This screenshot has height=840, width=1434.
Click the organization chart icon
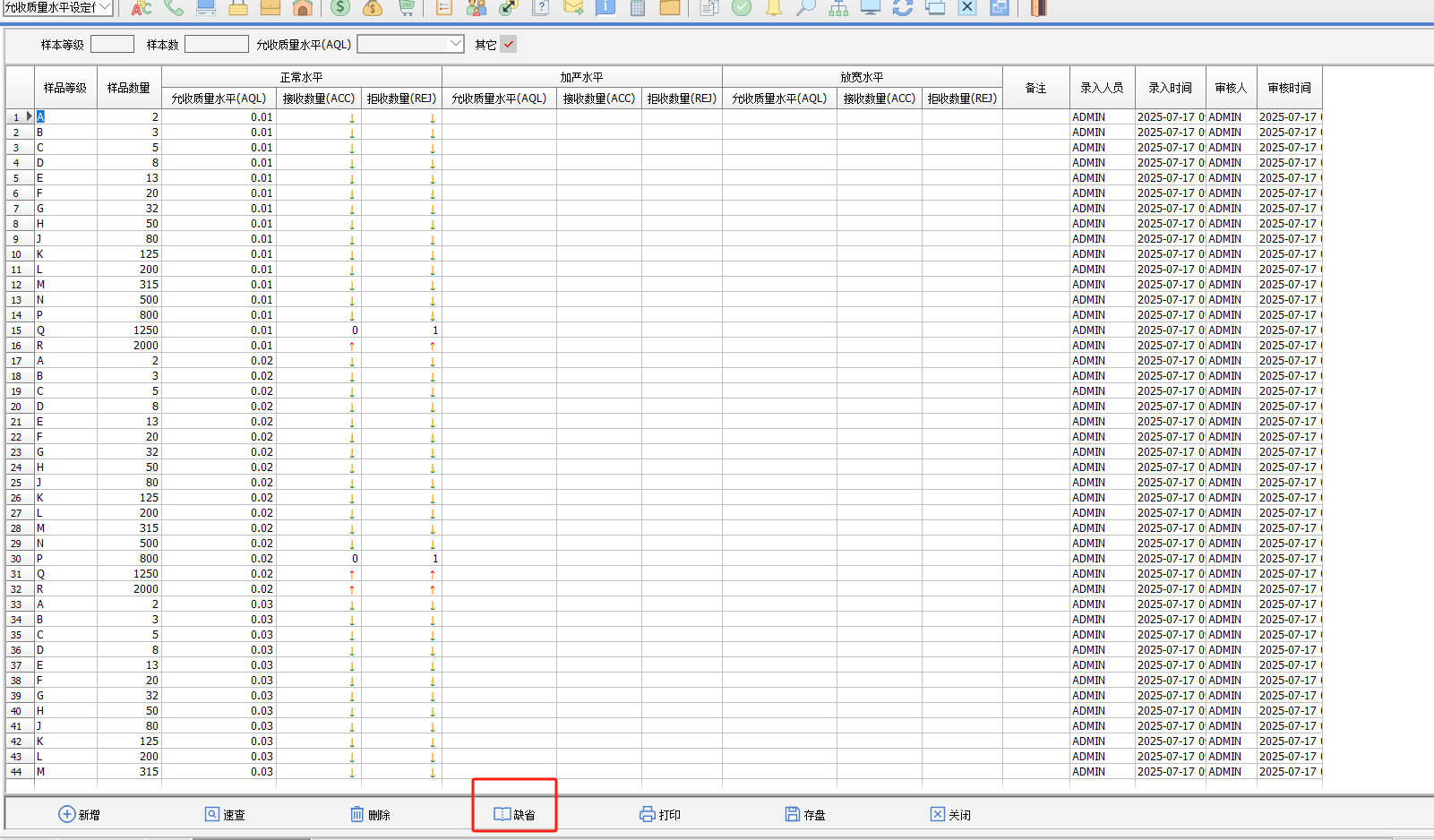tap(838, 8)
